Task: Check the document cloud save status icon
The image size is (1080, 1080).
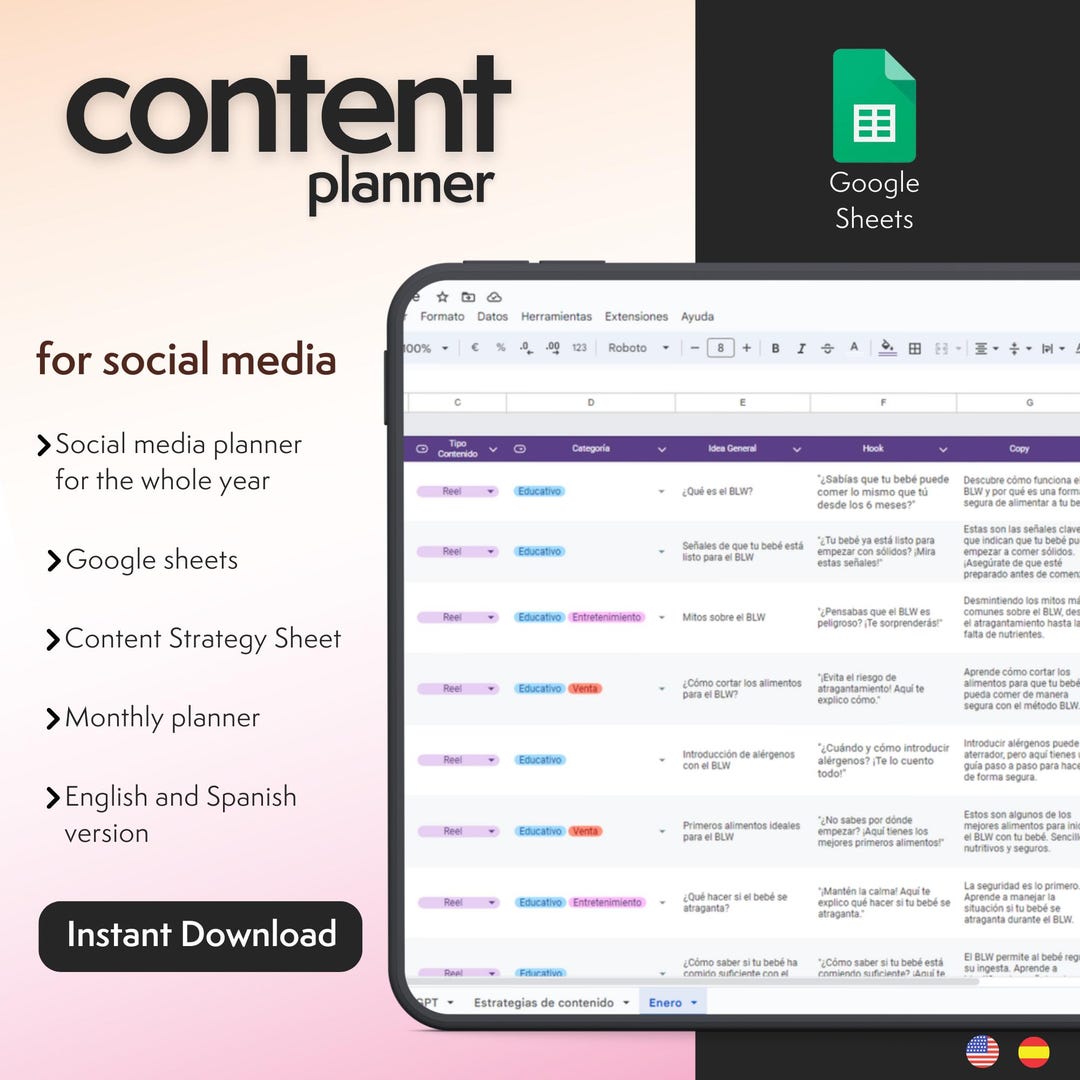Action: [x=494, y=297]
